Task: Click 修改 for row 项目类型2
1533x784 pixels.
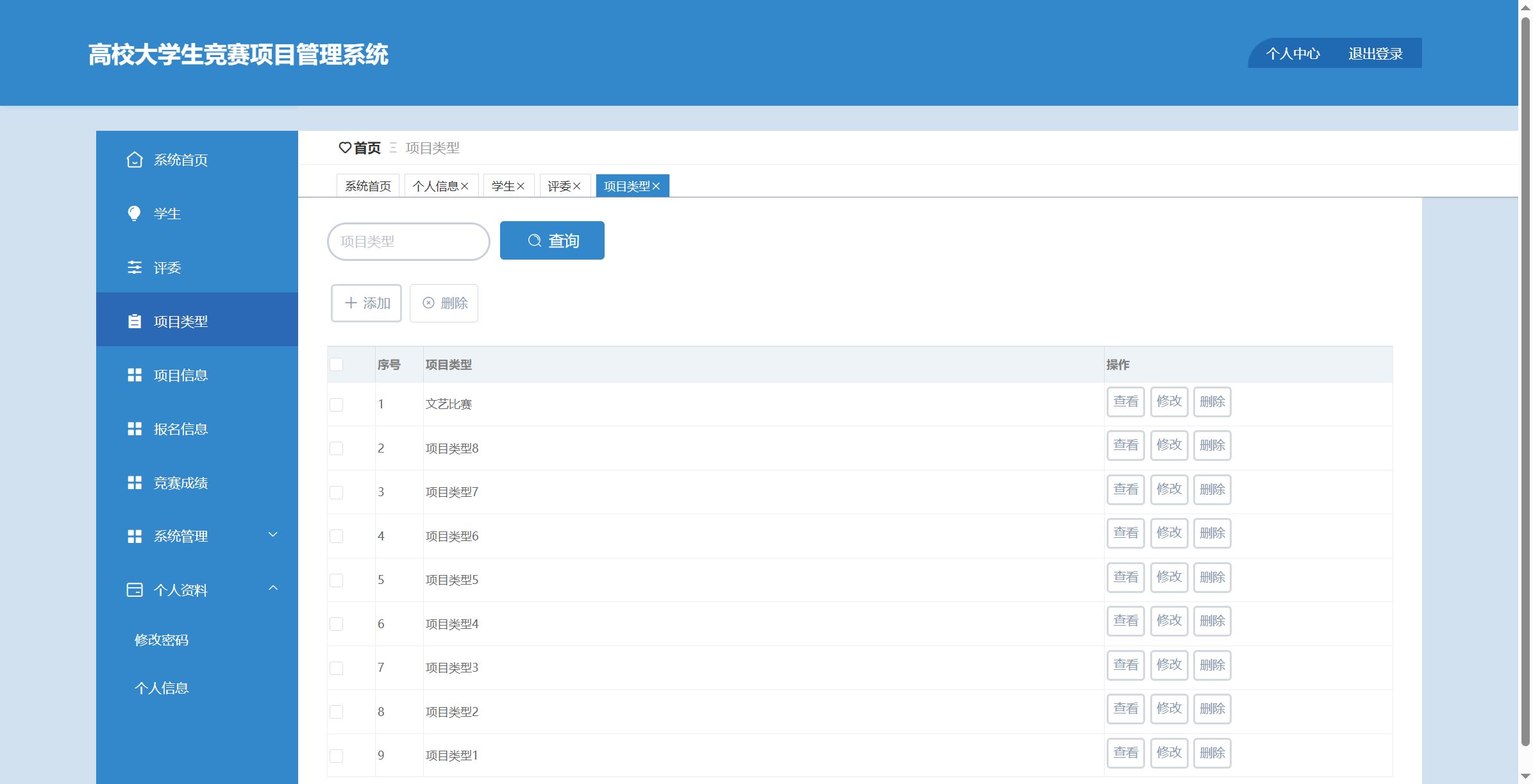Action: 1169,708
